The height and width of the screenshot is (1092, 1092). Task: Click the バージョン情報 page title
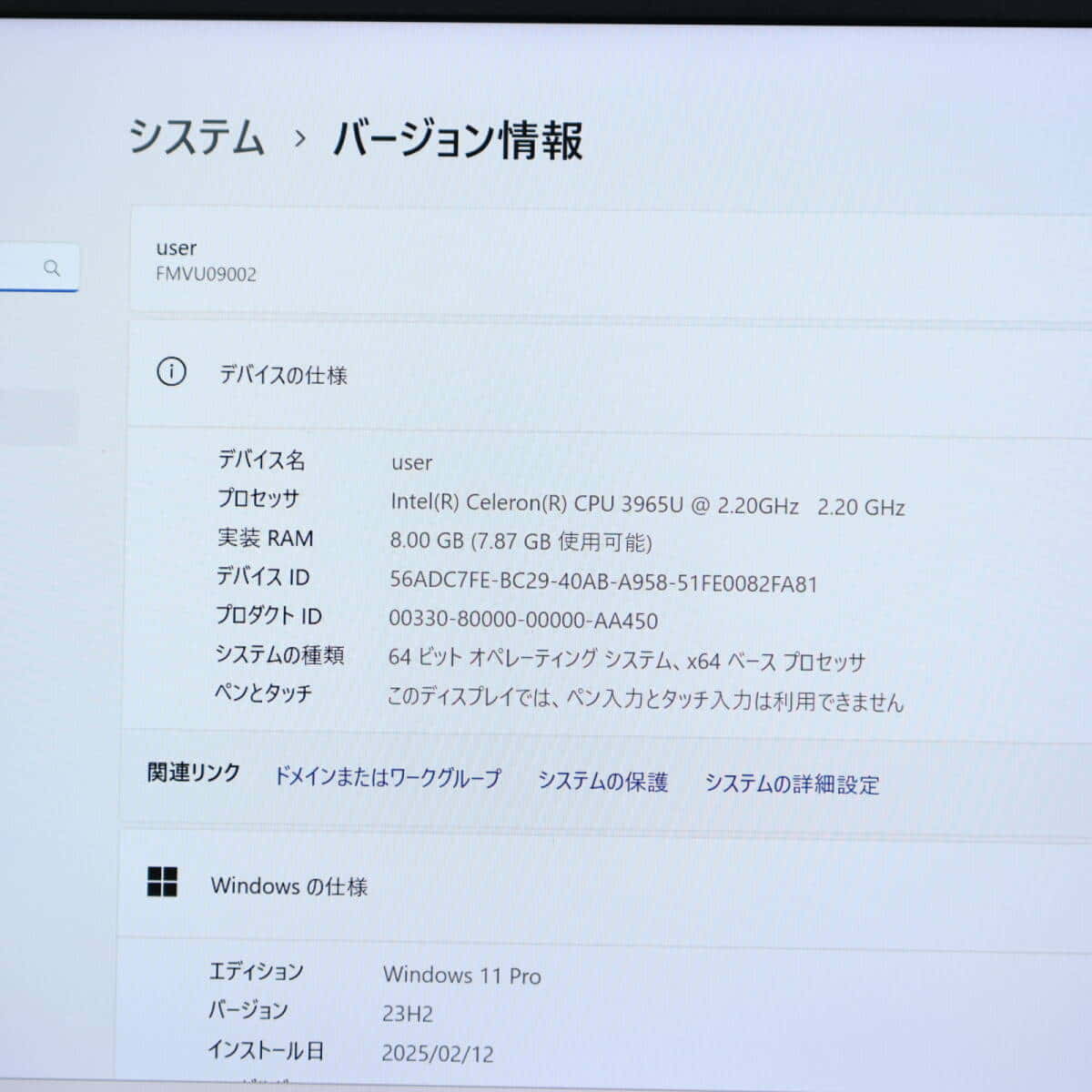click(458, 140)
